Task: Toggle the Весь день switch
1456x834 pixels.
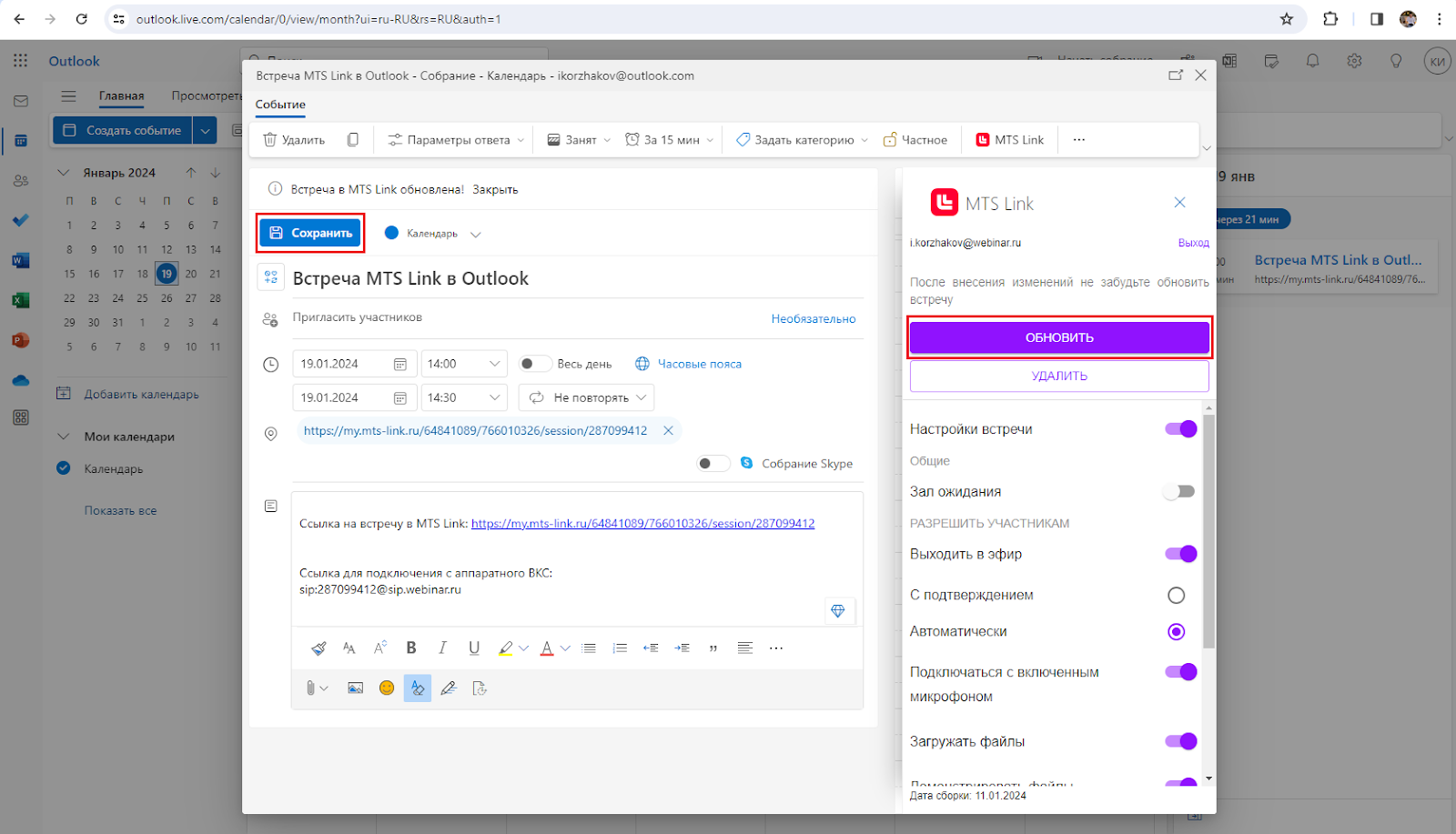Action: click(534, 364)
